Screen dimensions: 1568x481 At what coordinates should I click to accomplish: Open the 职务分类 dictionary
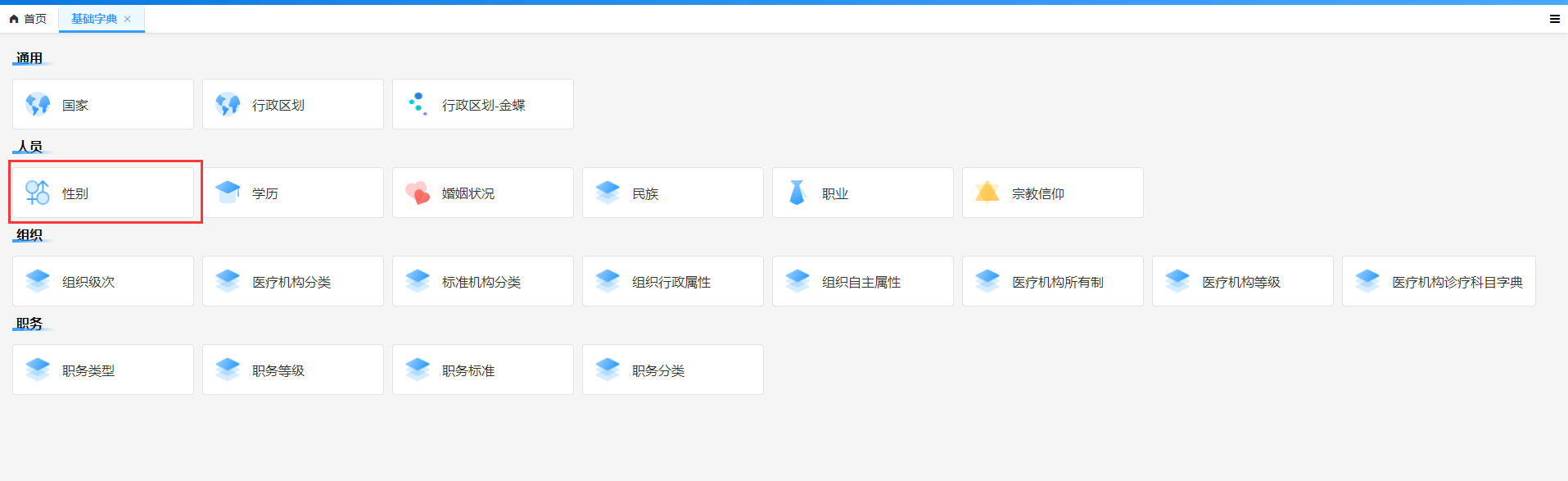pyautogui.click(x=673, y=370)
